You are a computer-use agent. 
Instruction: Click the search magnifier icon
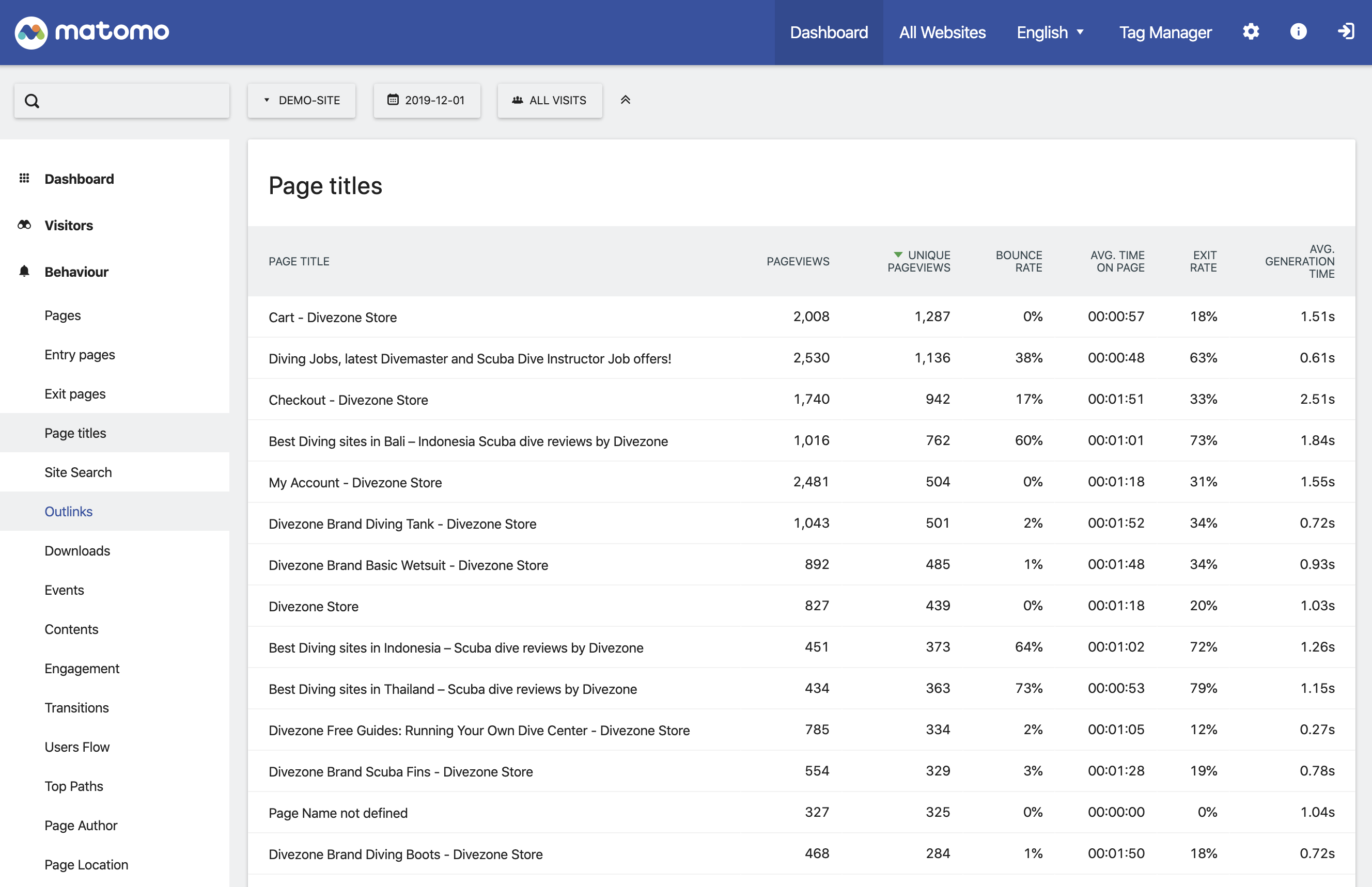29,99
